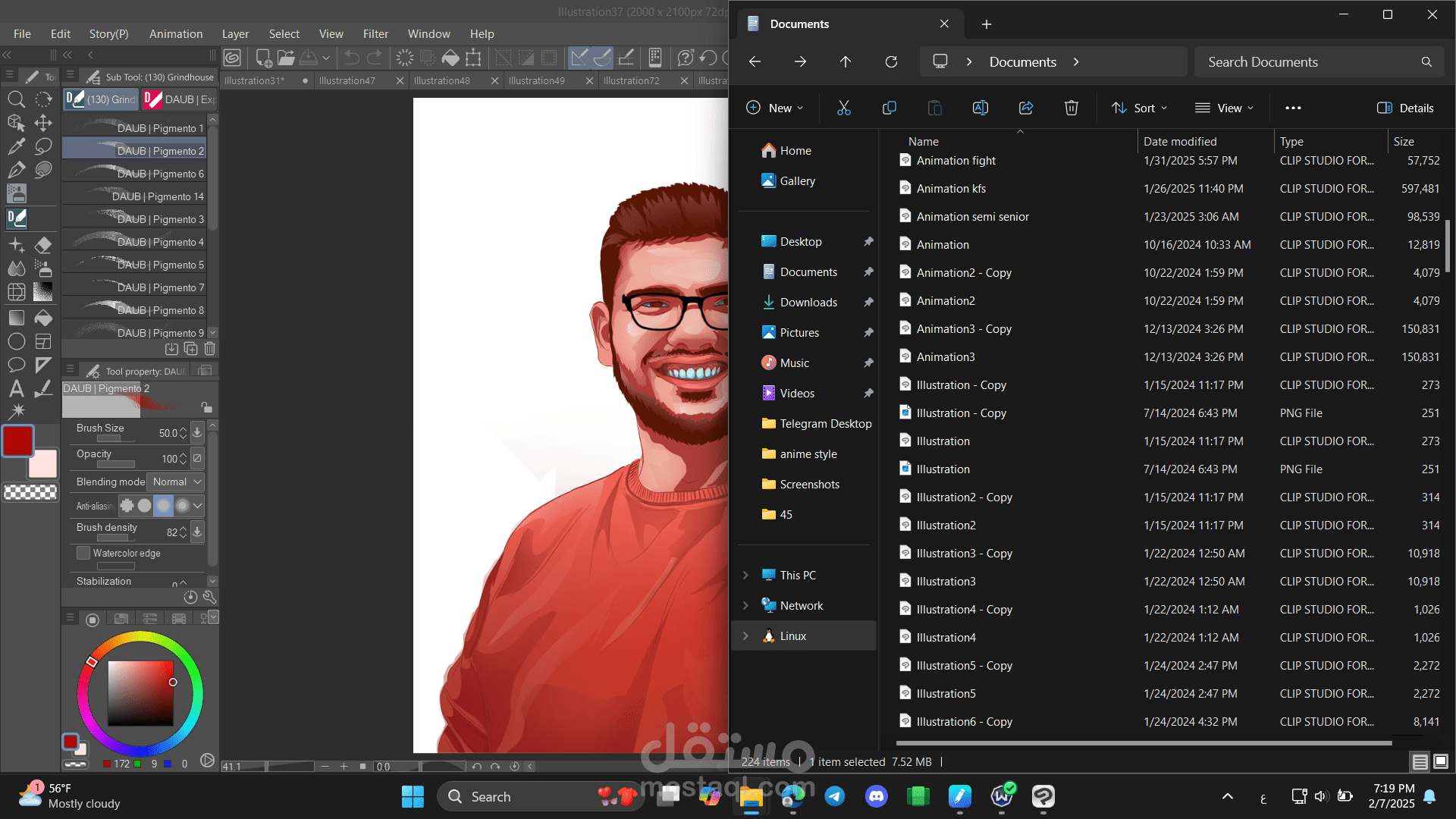The width and height of the screenshot is (1456, 819).
Task: Click the Zoom magnifier tool
Action: tap(16, 99)
